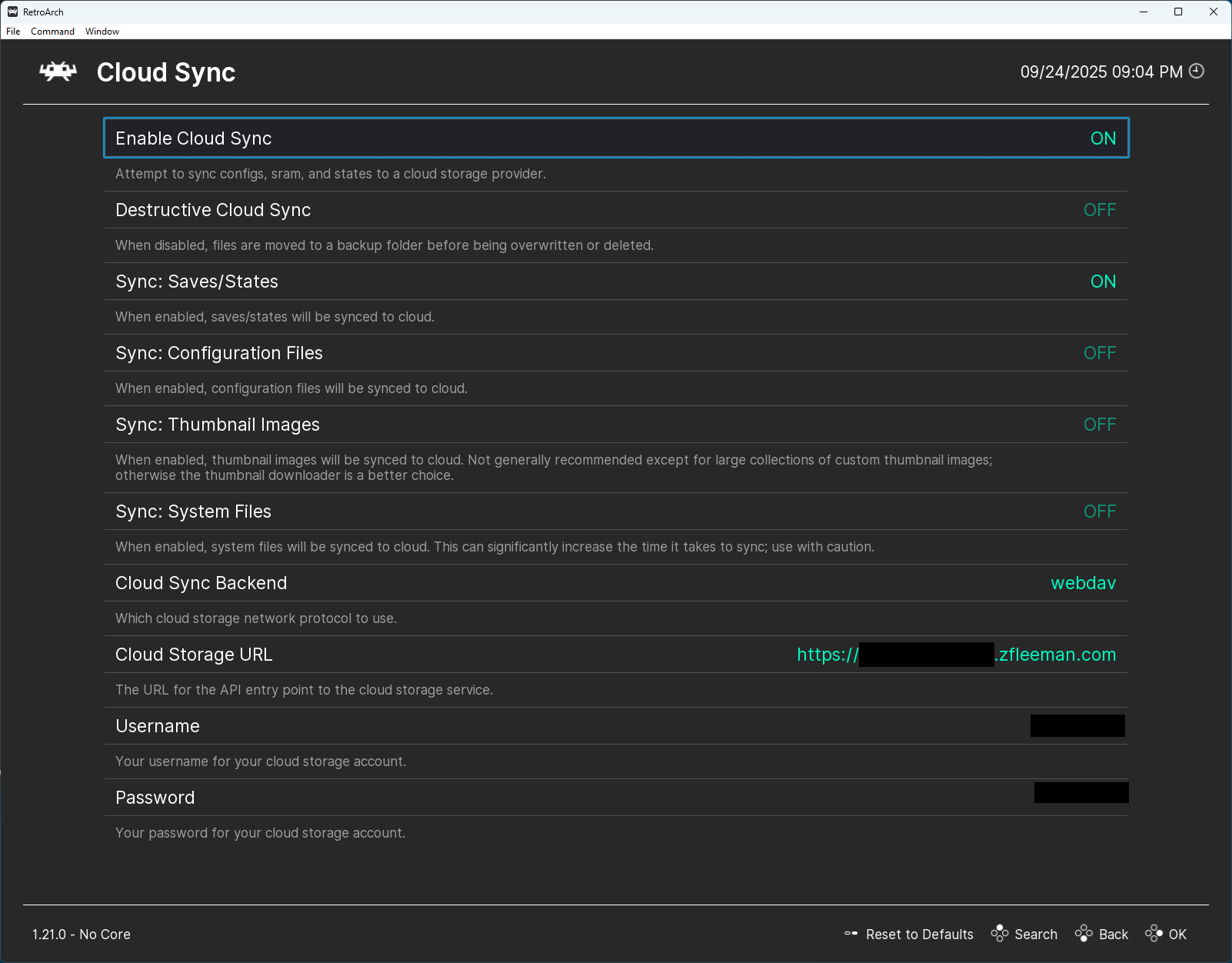Select the Sync: Thumbnail Images row label

pyautogui.click(x=218, y=425)
